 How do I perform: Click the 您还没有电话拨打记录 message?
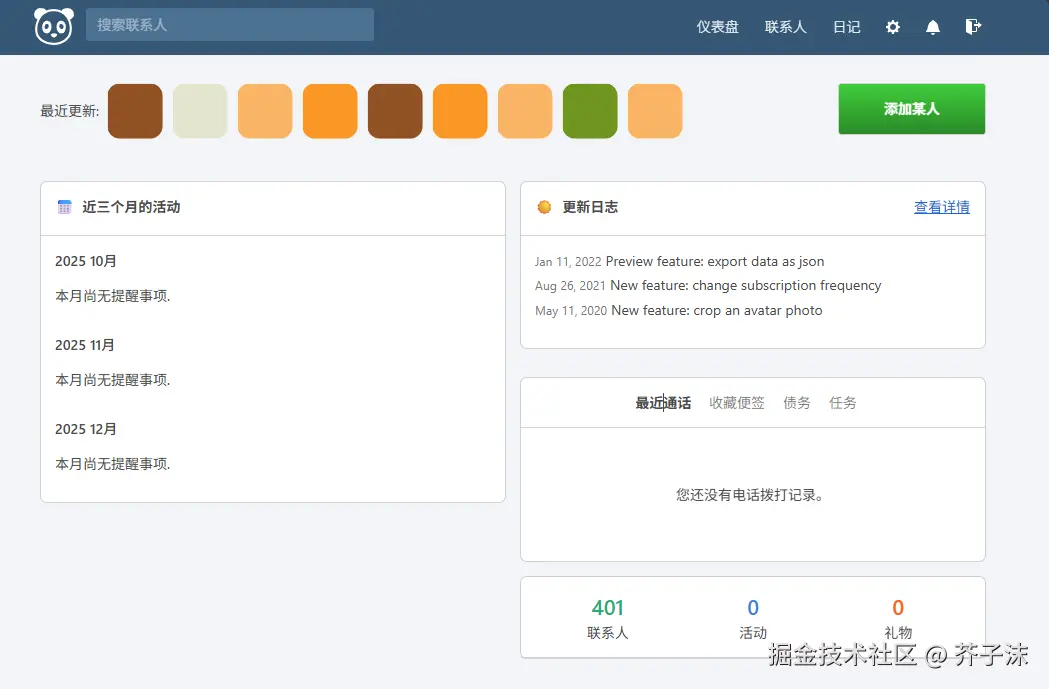point(750,495)
